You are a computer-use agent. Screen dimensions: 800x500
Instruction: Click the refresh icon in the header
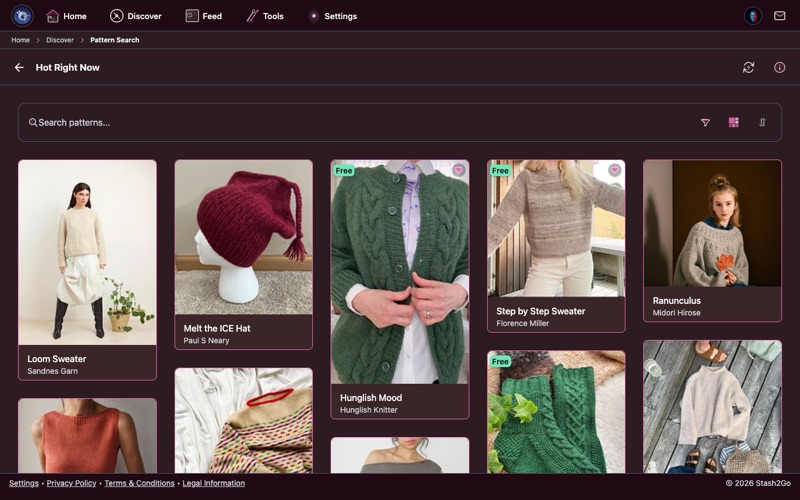click(748, 67)
